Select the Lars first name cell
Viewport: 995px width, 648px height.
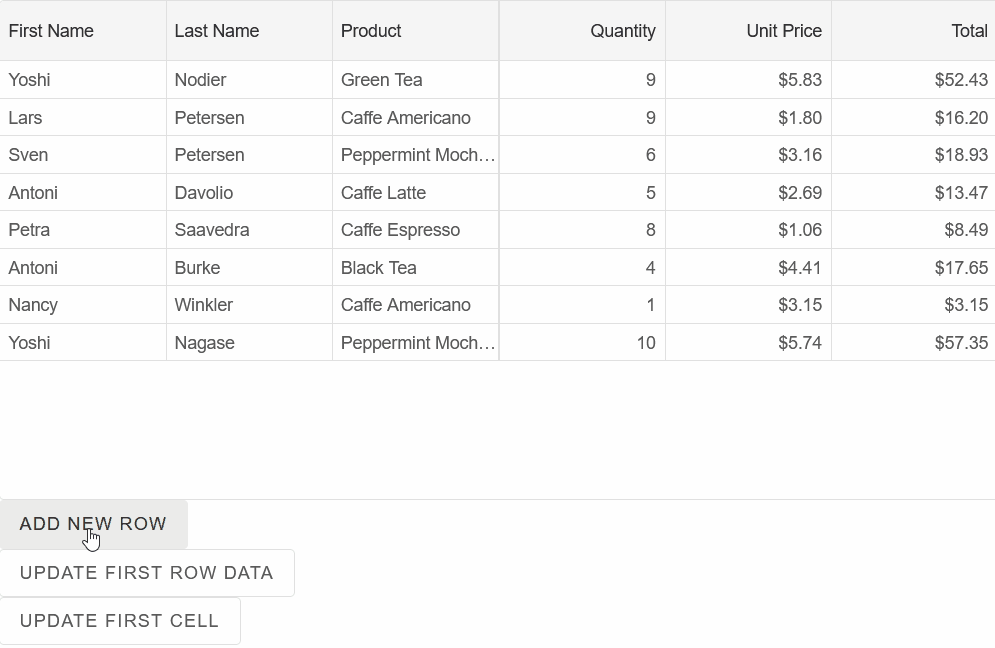pos(26,118)
